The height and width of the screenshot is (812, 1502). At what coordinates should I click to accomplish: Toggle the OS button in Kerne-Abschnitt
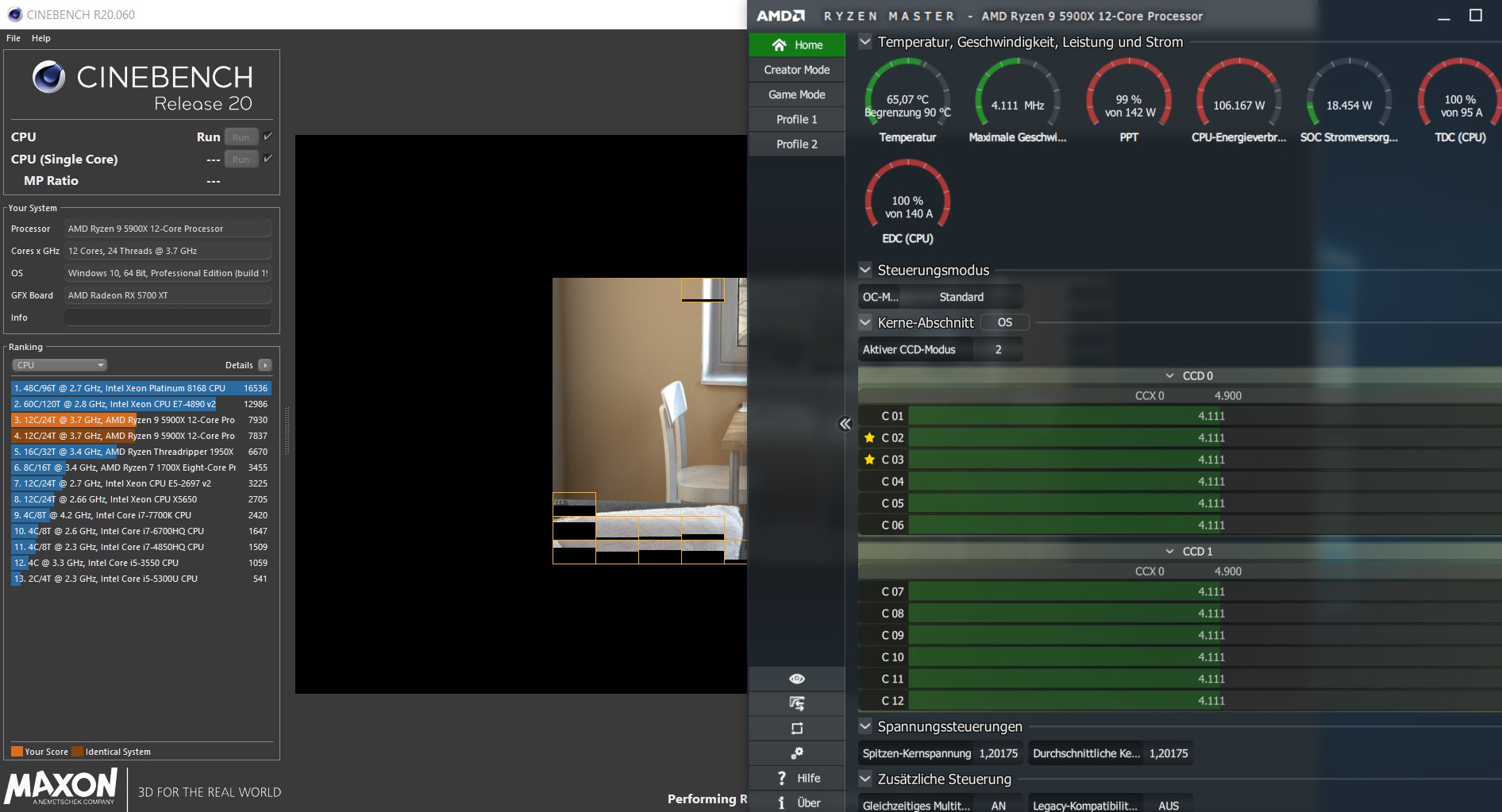pyautogui.click(x=1005, y=322)
